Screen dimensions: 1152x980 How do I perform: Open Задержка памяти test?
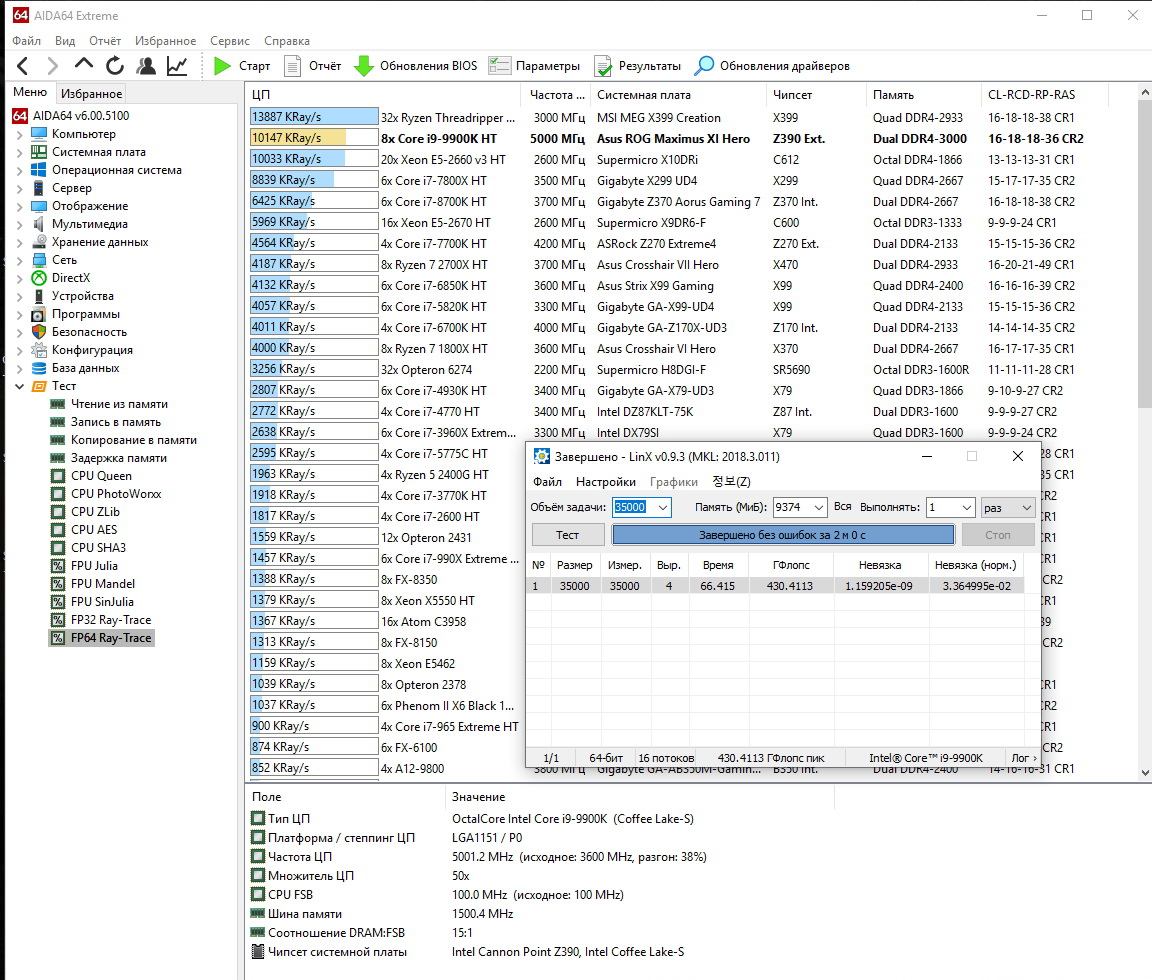pos(118,458)
